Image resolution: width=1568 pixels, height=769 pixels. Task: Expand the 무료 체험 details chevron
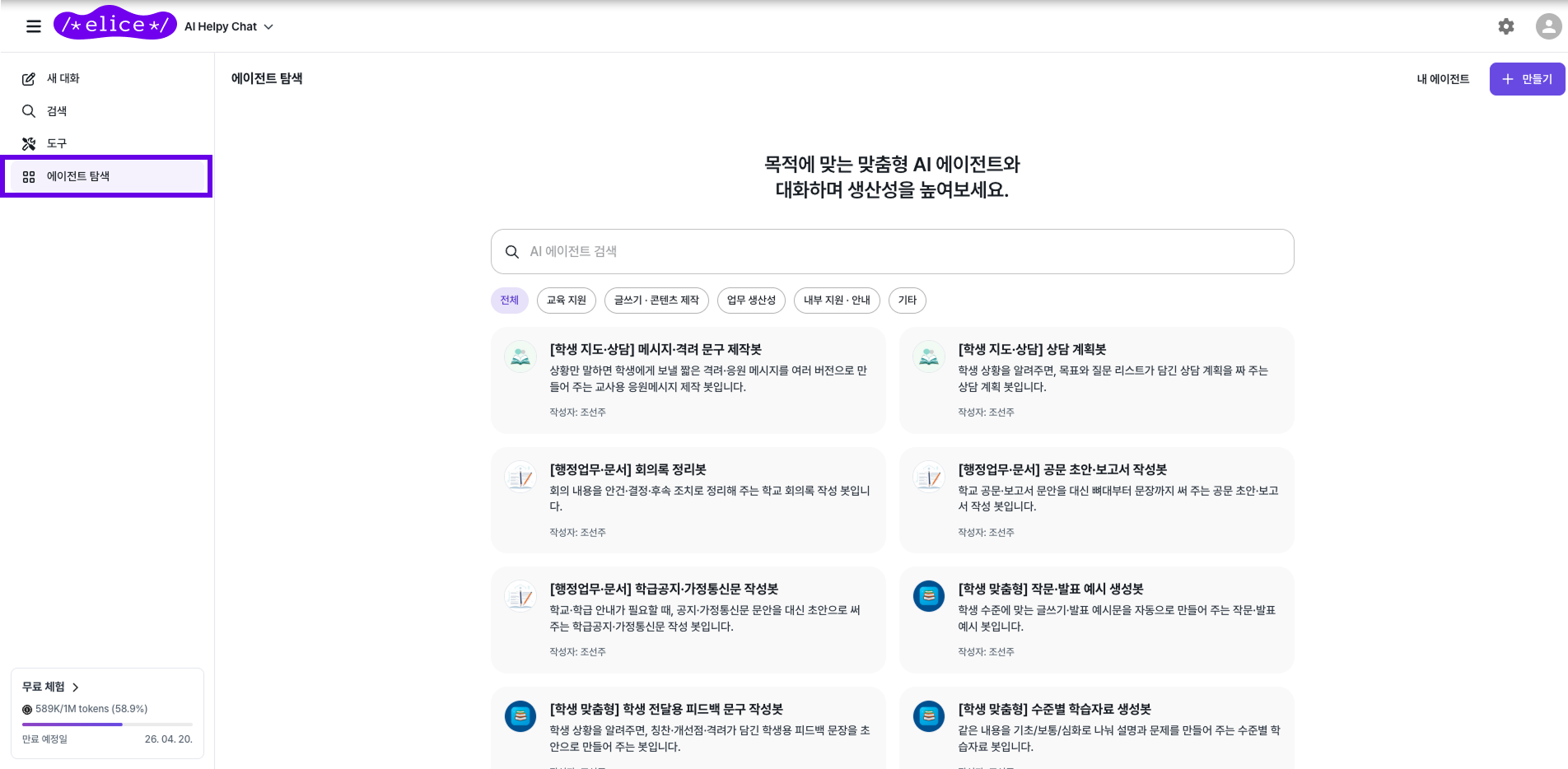click(x=75, y=687)
